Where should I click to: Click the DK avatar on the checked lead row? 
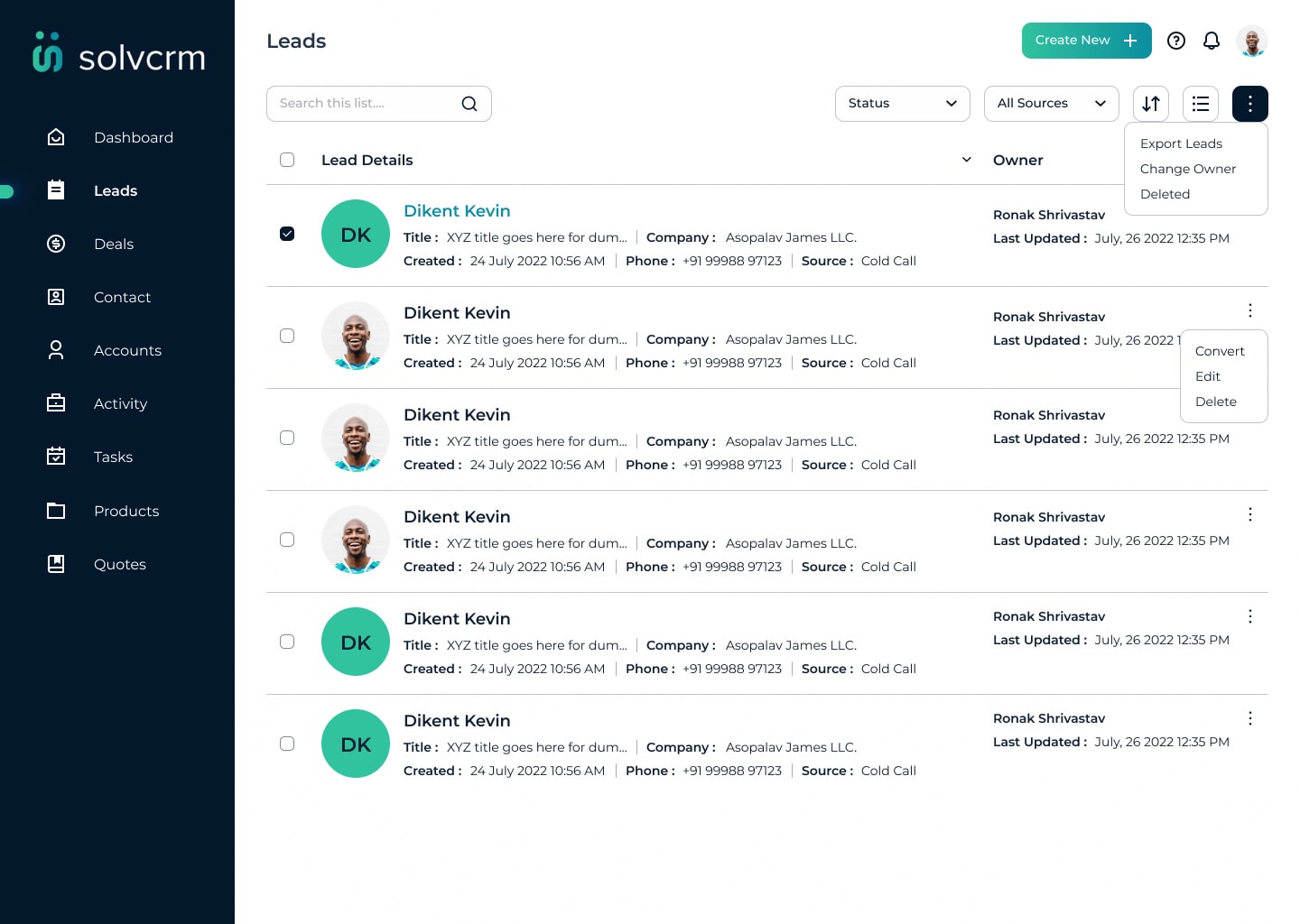click(356, 234)
